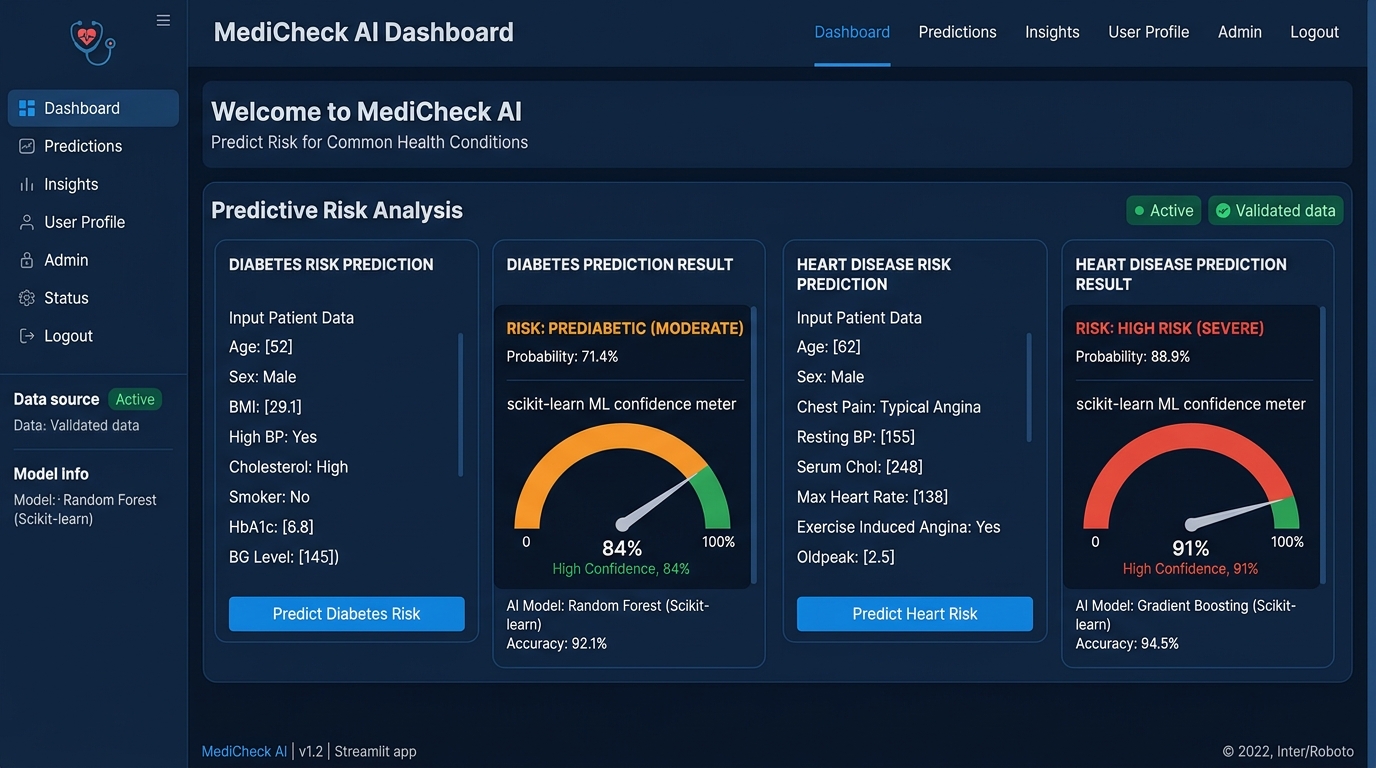
Task: Click the heart disease result panel scrollbar
Action: pos(1322,446)
